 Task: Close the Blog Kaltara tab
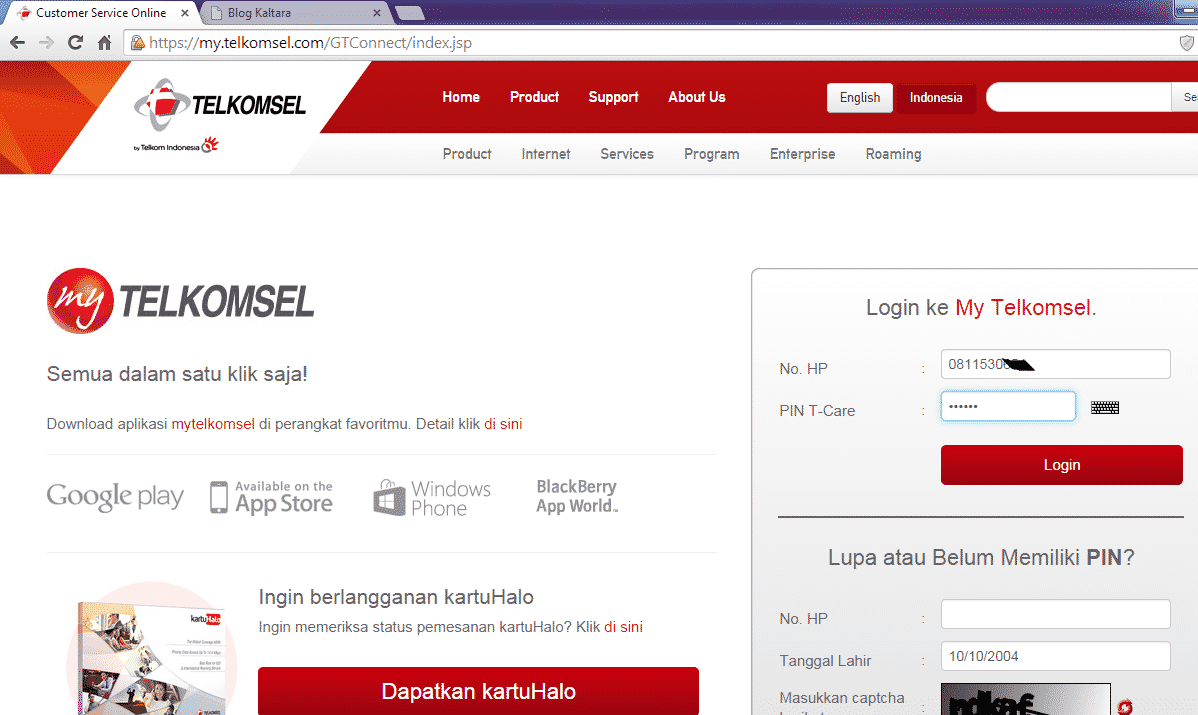click(377, 13)
